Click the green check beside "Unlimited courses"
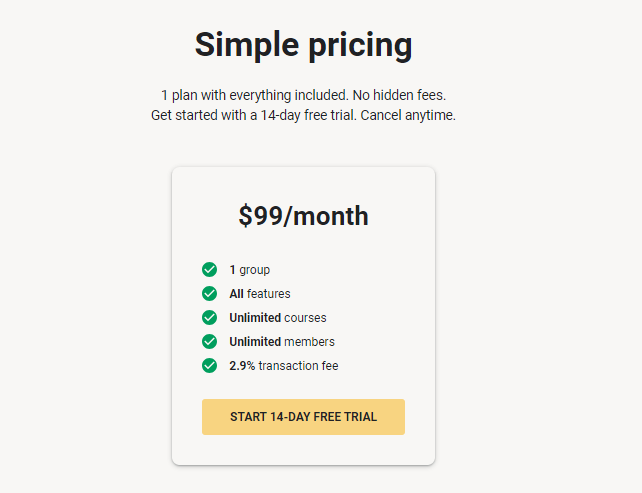642x493 pixels. (209, 318)
